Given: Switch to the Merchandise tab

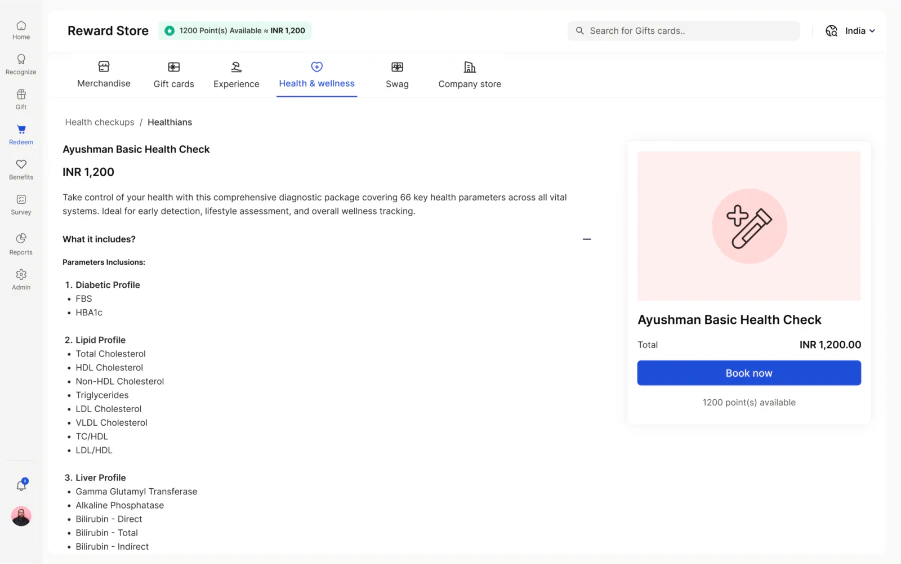Looking at the screenshot, I should pyautogui.click(x=104, y=75).
